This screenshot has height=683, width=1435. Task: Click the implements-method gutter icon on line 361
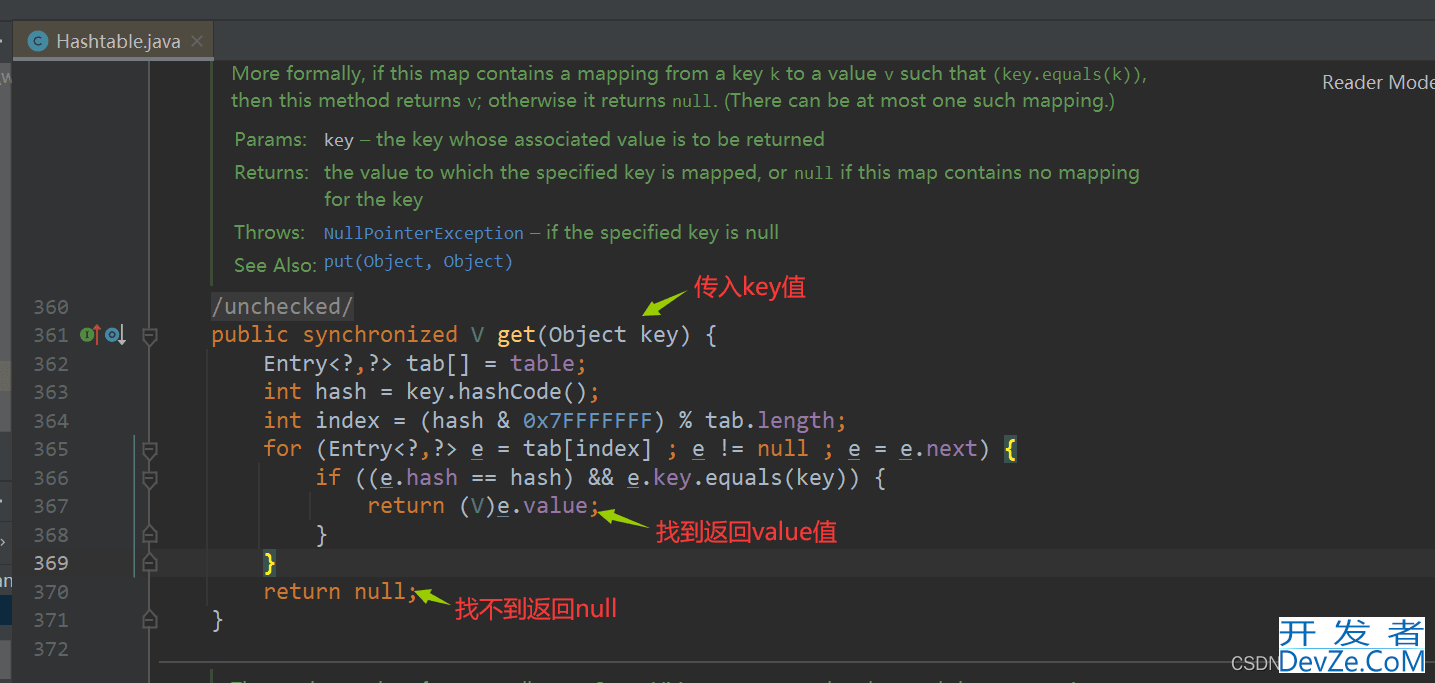point(89,335)
